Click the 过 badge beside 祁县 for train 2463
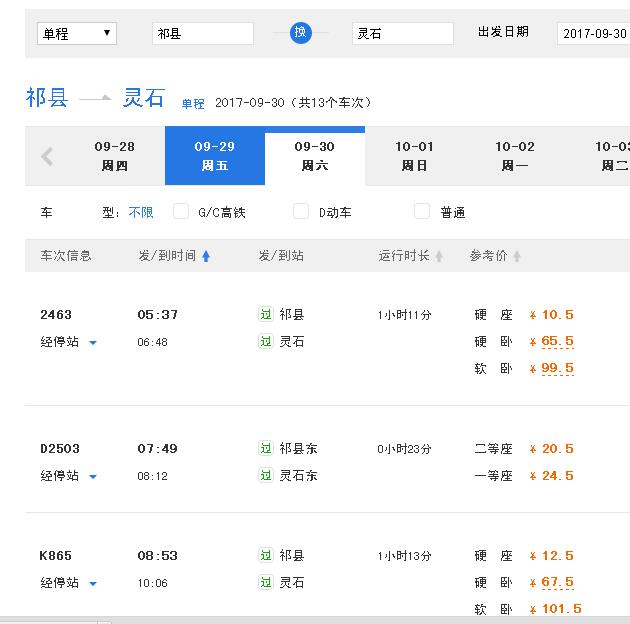Screen dimensions: 630x624 (266, 314)
